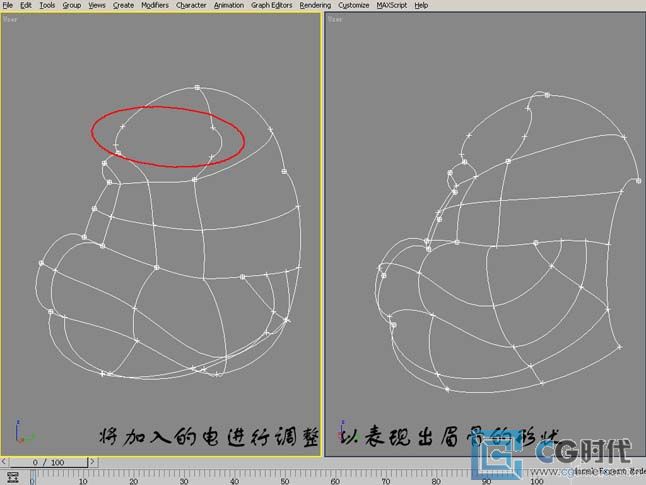This screenshot has width=646, height=485.
Task: Open the Create menu
Action: 123,5
